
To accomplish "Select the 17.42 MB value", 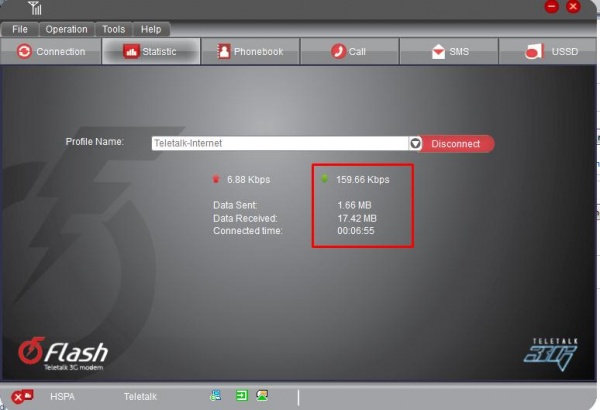I will [x=357, y=218].
